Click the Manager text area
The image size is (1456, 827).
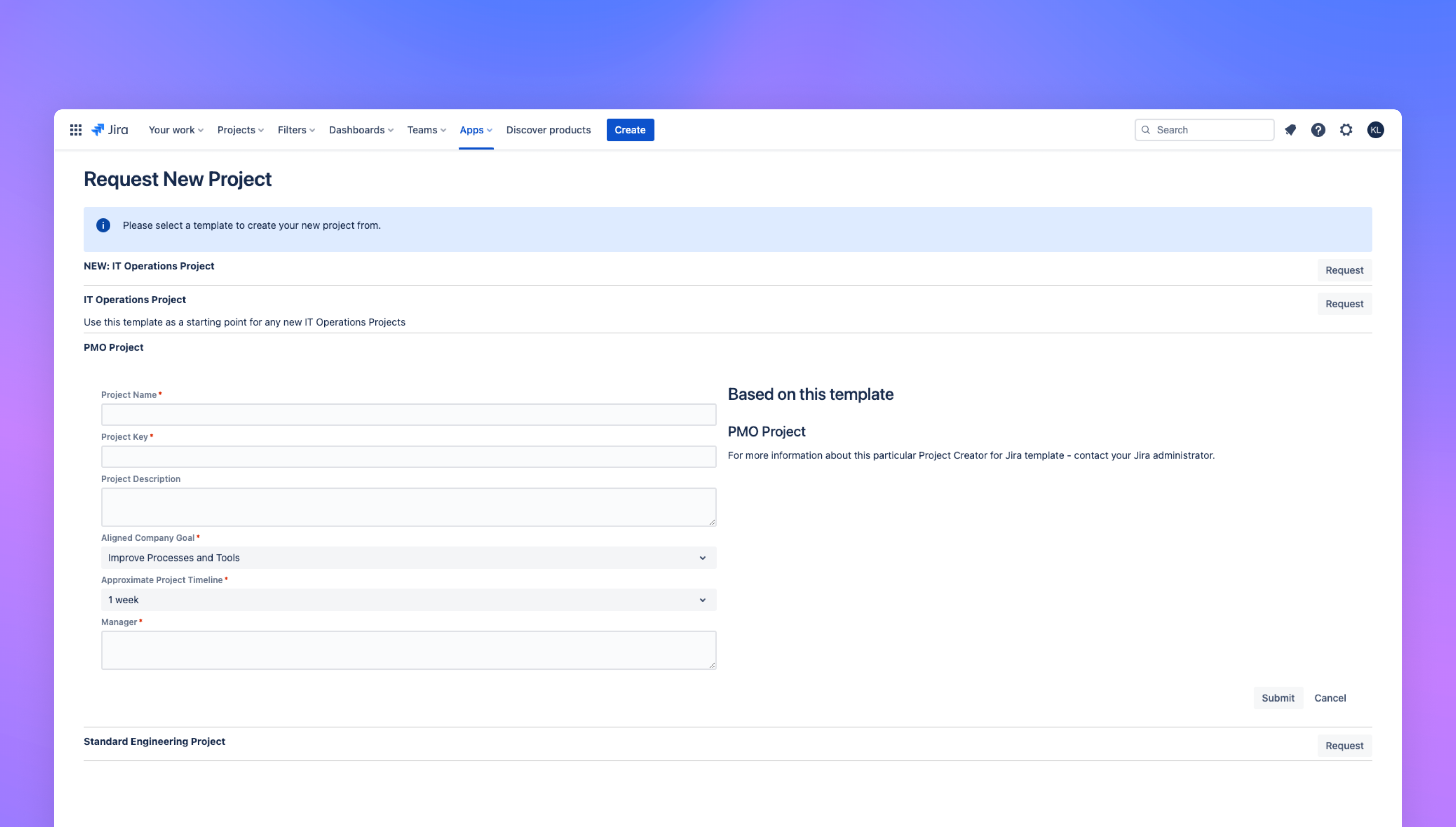click(408, 650)
